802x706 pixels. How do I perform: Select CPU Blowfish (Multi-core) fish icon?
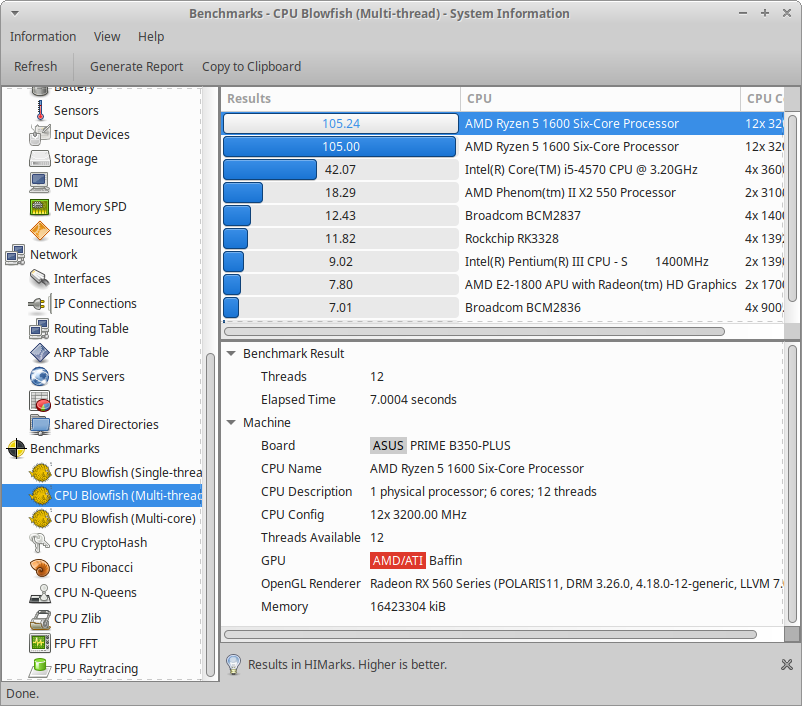[x=40, y=519]
